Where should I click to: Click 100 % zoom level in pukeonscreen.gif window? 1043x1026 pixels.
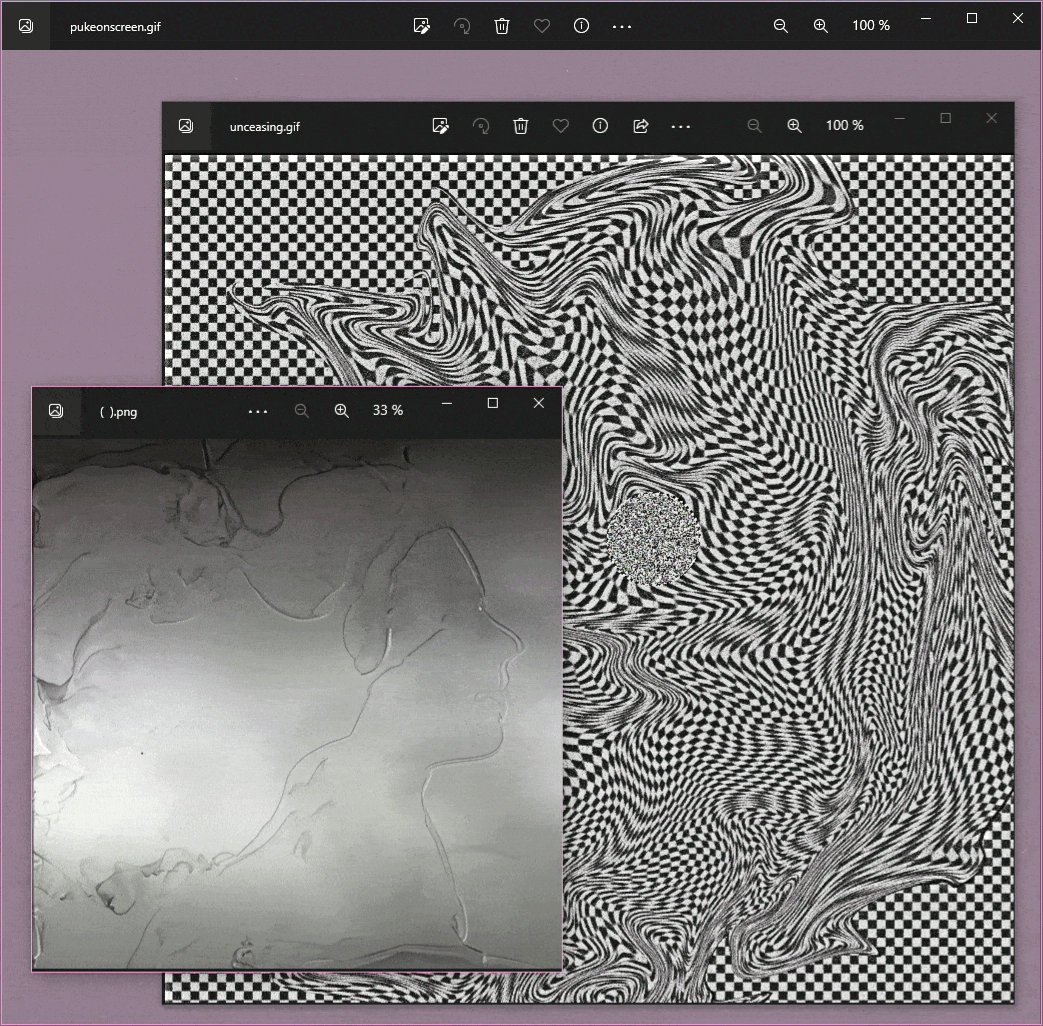pos(871,25)
